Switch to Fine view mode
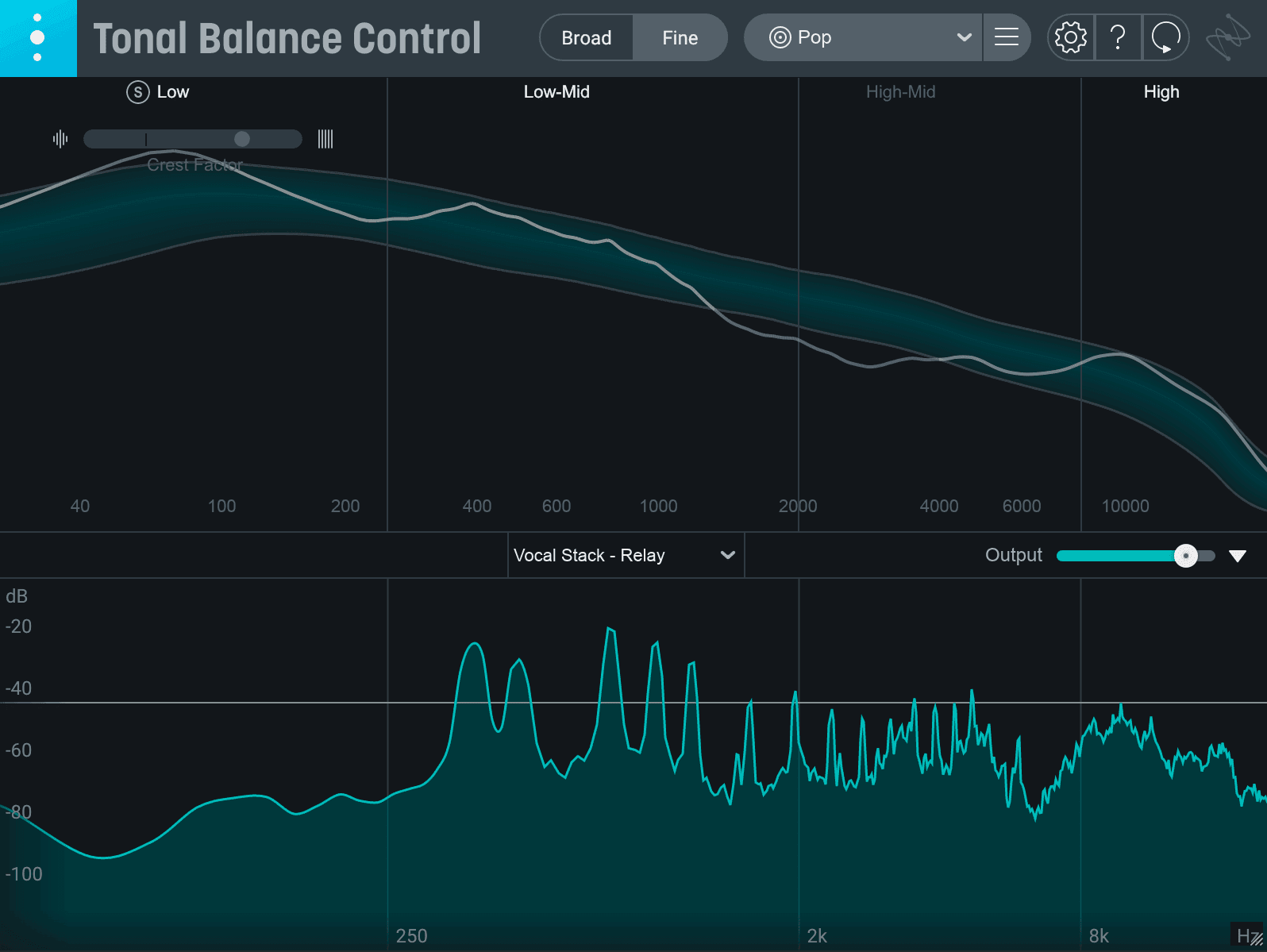 [x=680, y=37]
